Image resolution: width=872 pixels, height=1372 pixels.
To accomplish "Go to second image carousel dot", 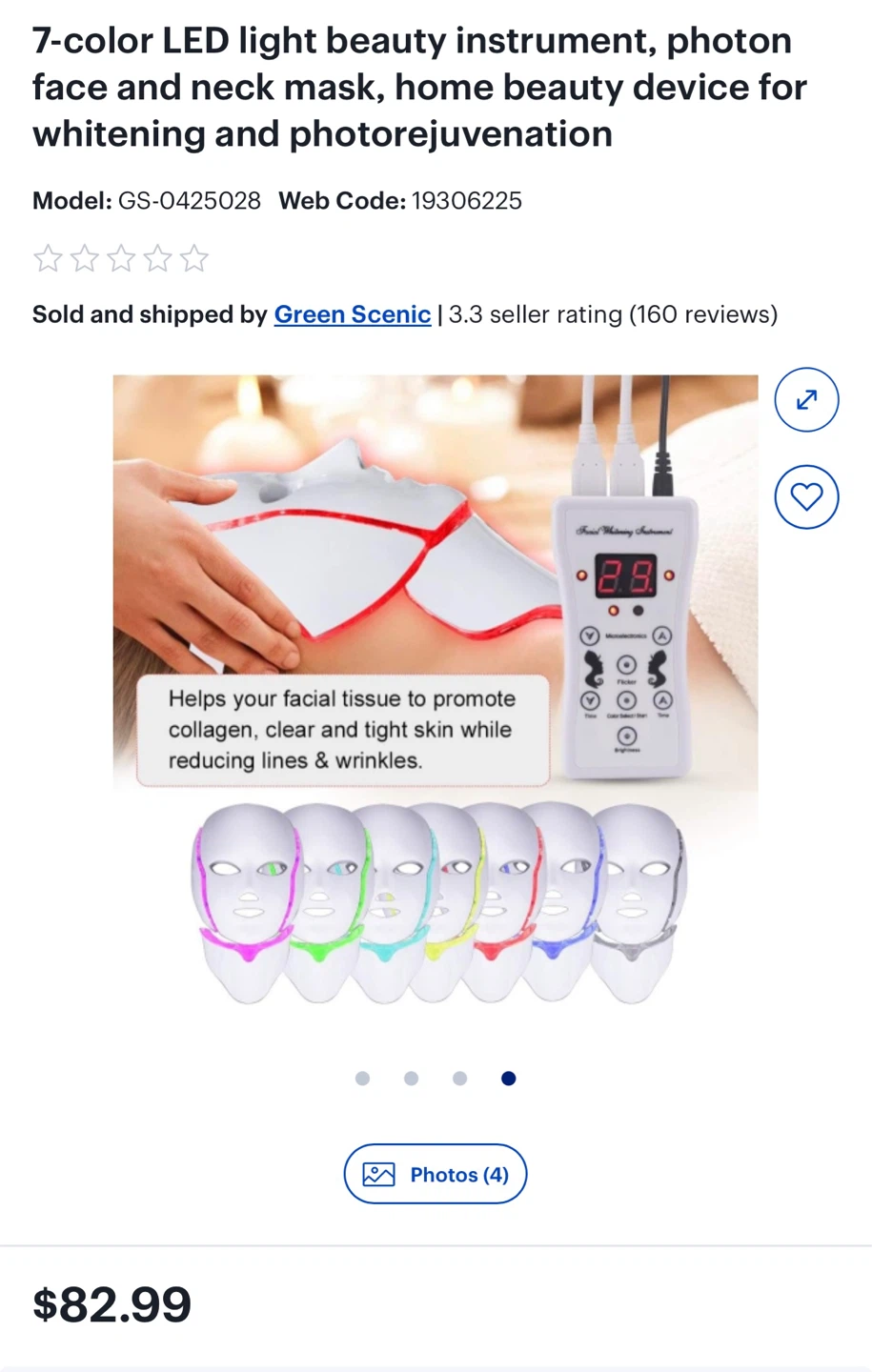I will (x=411, y=1079).
